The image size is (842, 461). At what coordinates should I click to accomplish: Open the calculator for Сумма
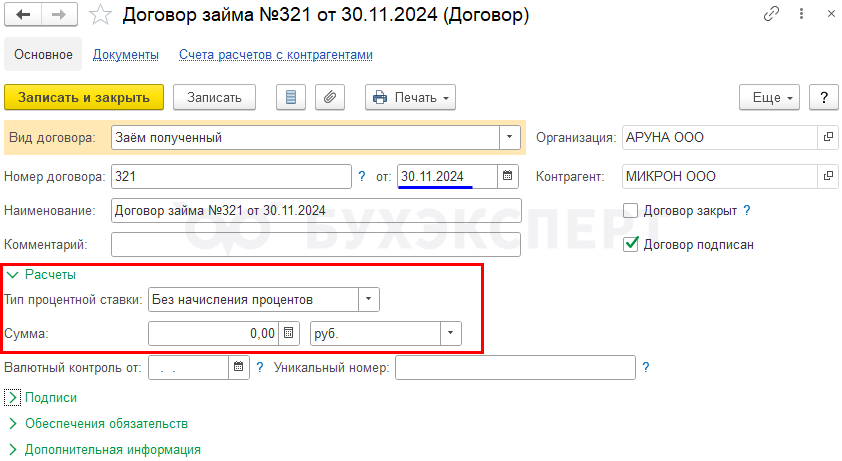click(288, 334)
